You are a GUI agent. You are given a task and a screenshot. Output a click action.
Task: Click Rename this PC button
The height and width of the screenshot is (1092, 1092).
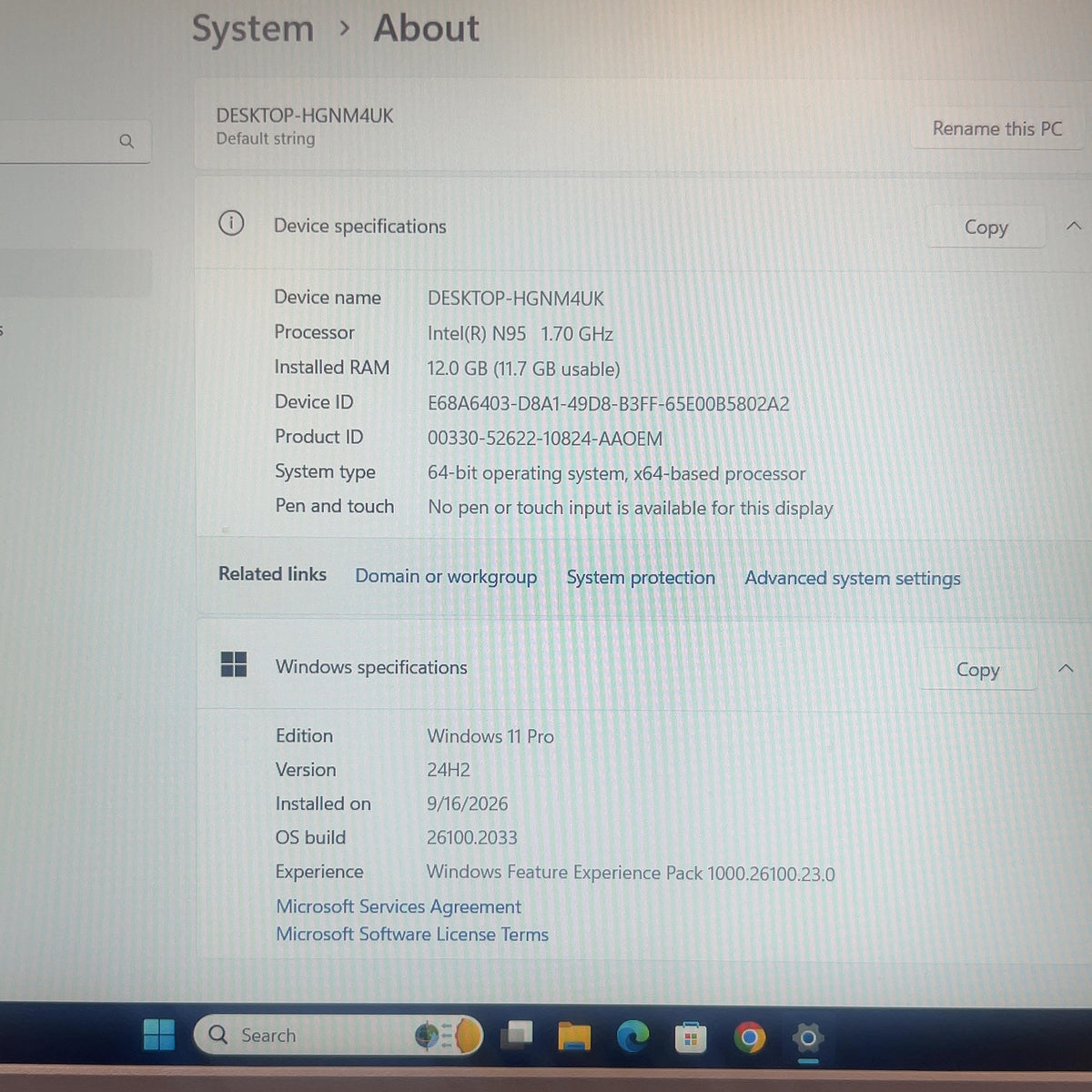[x=997, y=128]
